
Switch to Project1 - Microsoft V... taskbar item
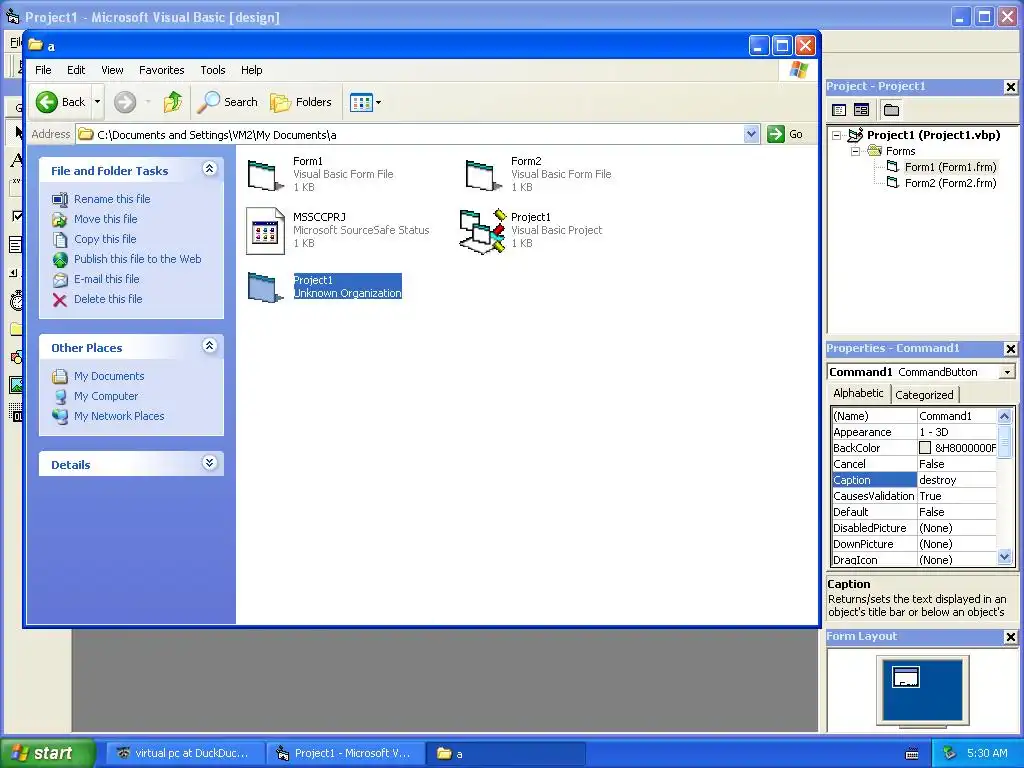344,754
